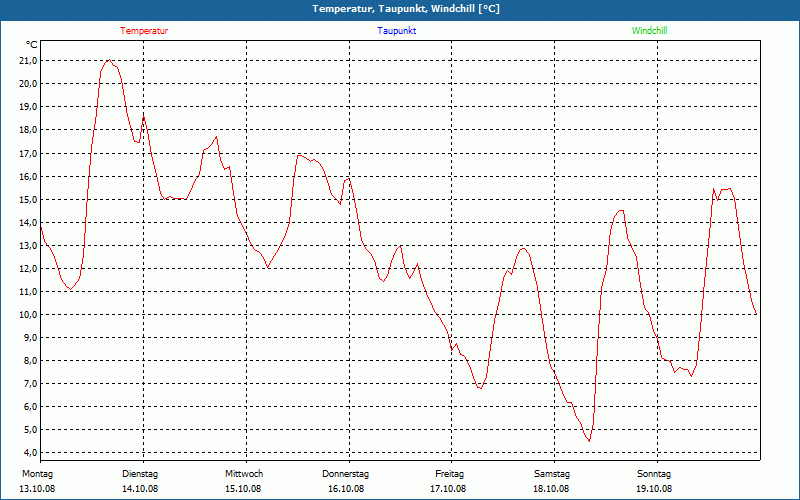Click the 14,0 y-axis value
Viewport: 800px width, 500px height.
[29, 222]
